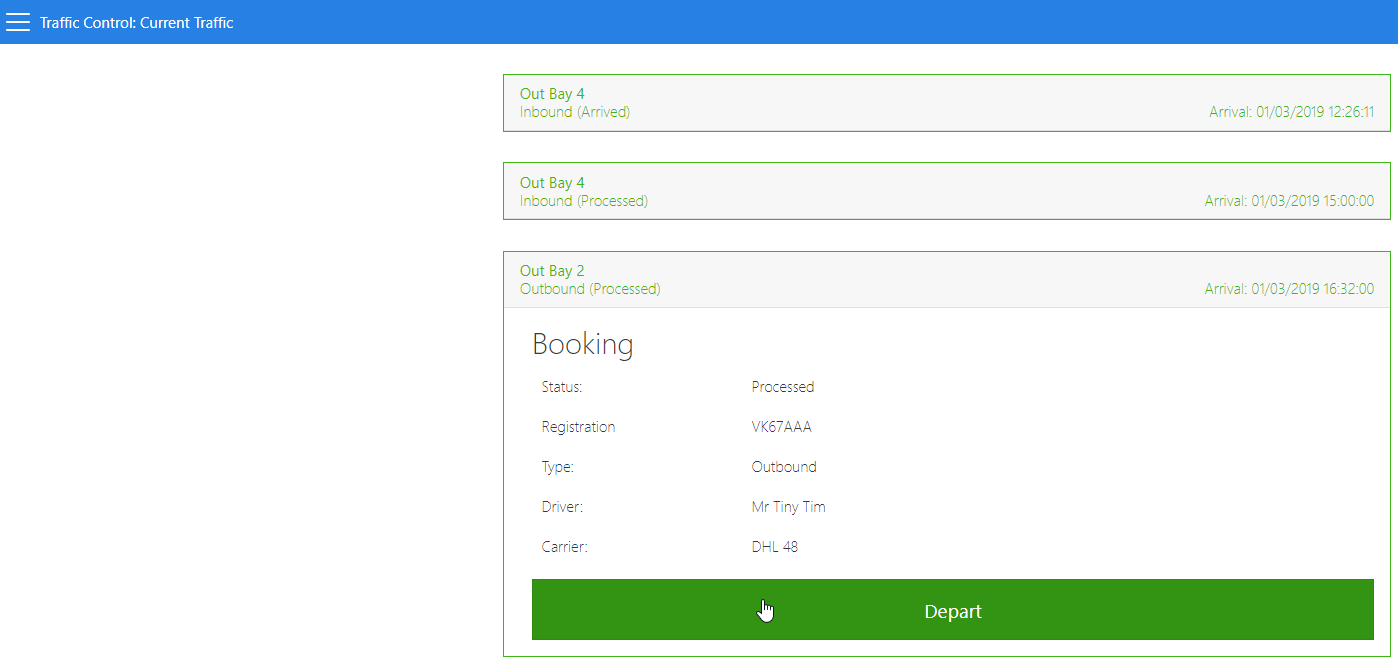The width and height of the screenshot is (1398, 664).
Task: Click the Driver: field label
Action: [x=561, y=507]
